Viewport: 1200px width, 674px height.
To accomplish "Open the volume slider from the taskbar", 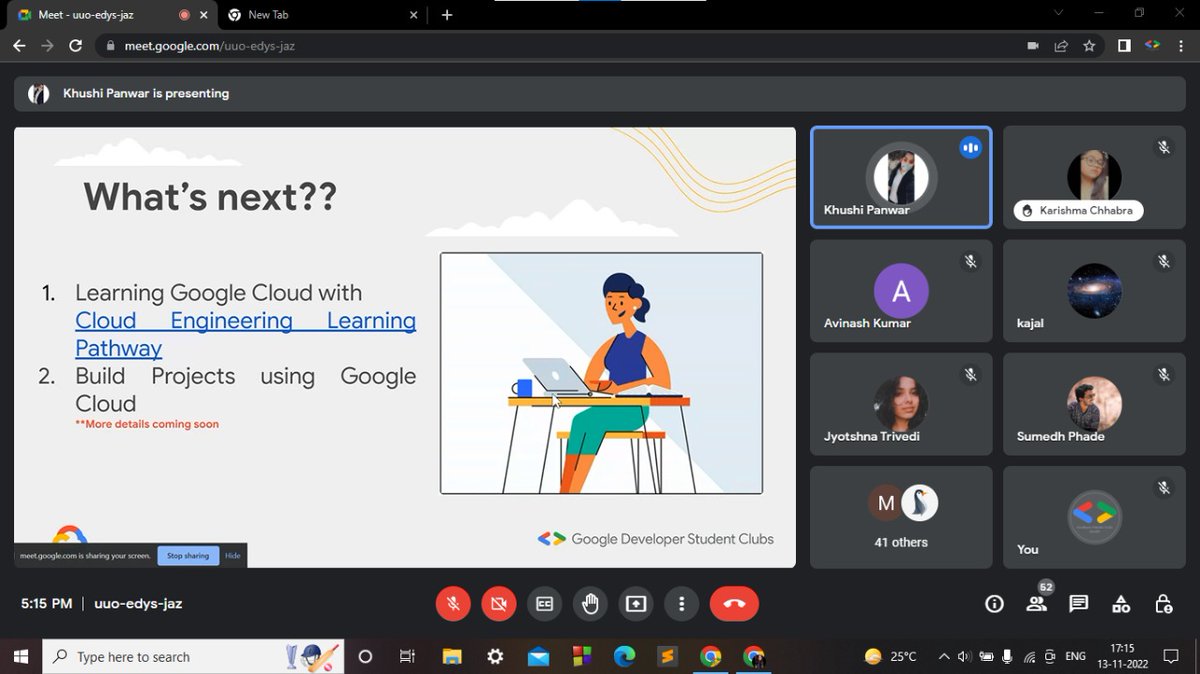I will 963,656.
